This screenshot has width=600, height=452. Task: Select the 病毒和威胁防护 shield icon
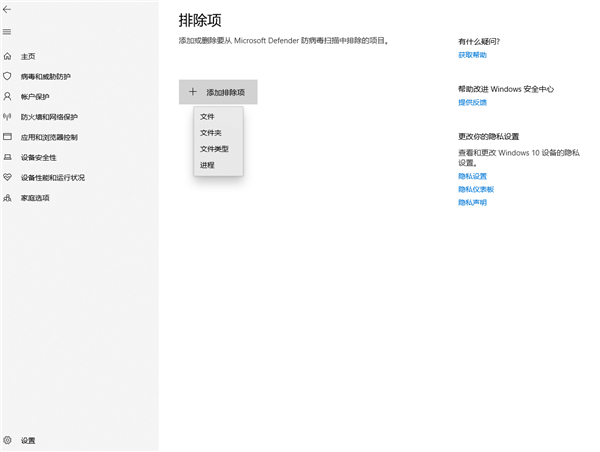pyautogui.click(x=8, y=76)
